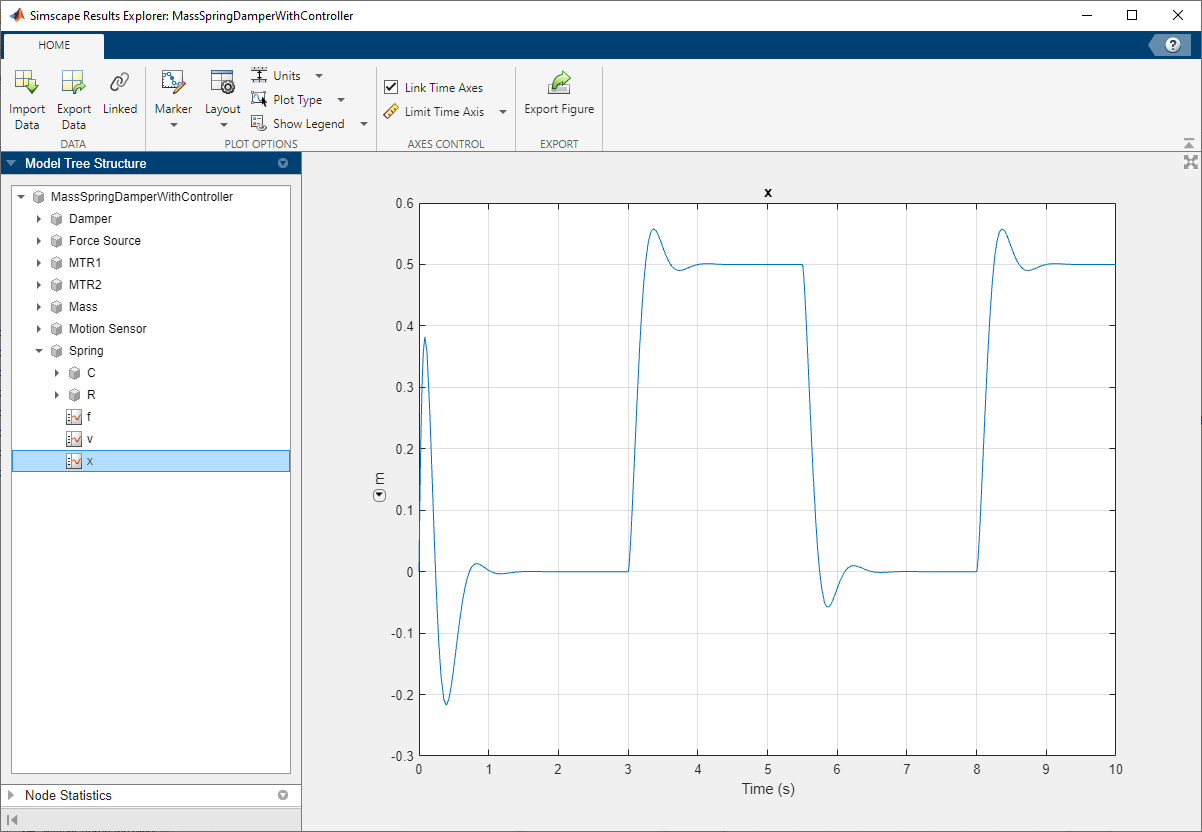Open the help question mark icon
The height and width of the screenshot is (832, 1202).
coord(1172,45)
